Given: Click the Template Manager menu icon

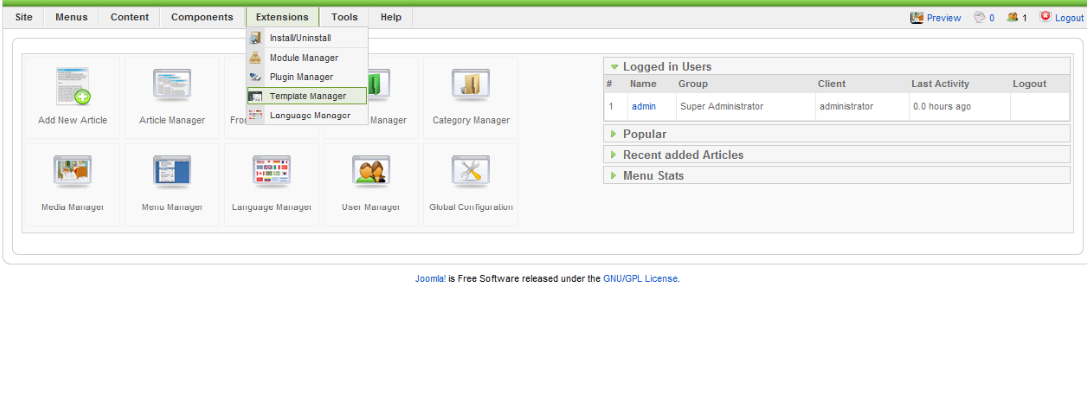Looking at the screenshot, I should click(x=255, y=96).
